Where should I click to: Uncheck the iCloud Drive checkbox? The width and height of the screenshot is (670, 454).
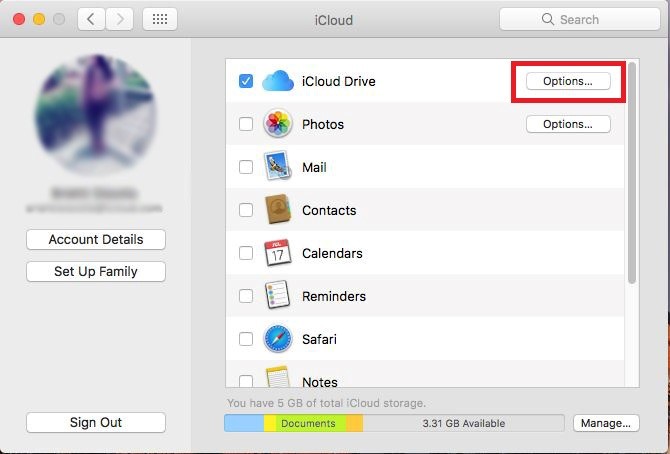point(246,81)
